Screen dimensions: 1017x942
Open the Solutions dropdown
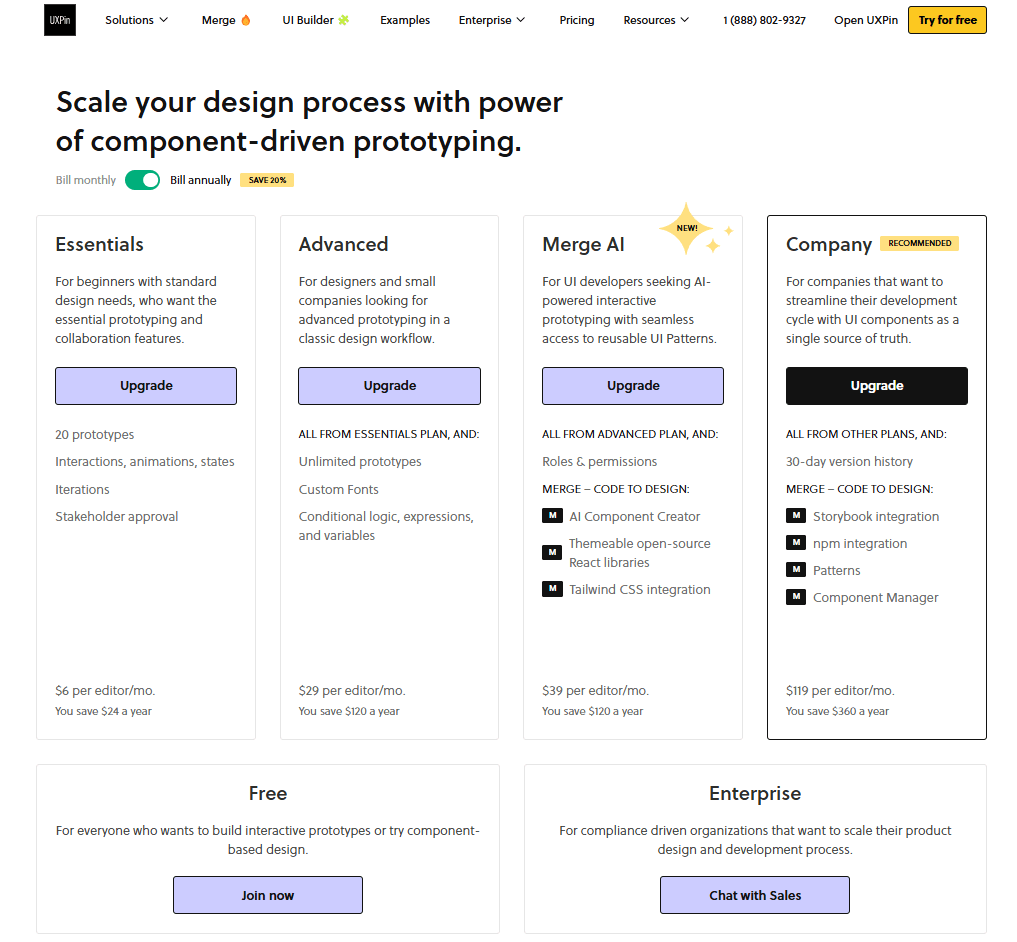click(136, 19)
